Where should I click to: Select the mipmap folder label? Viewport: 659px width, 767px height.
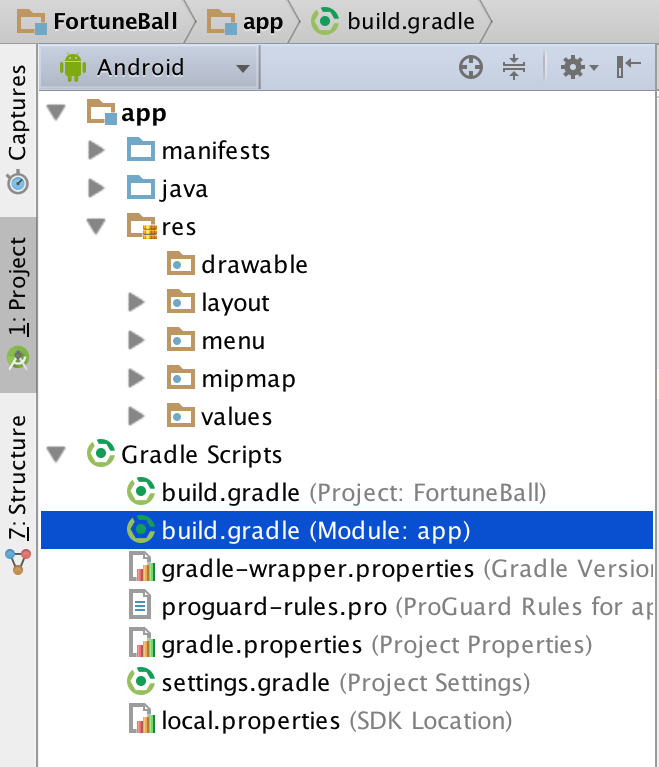point(249,379)
